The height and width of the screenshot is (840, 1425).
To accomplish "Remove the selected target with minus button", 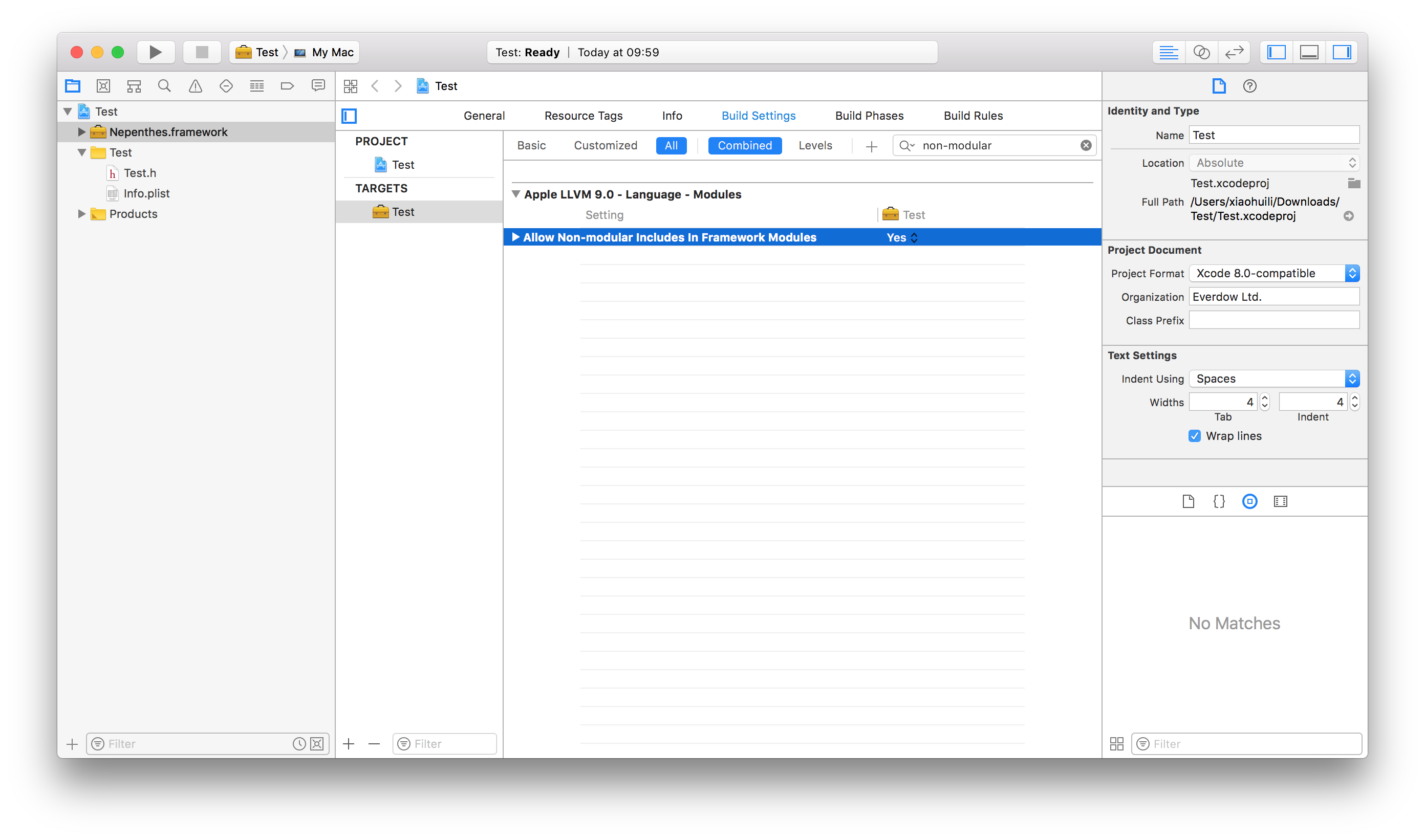I will 374,744.
